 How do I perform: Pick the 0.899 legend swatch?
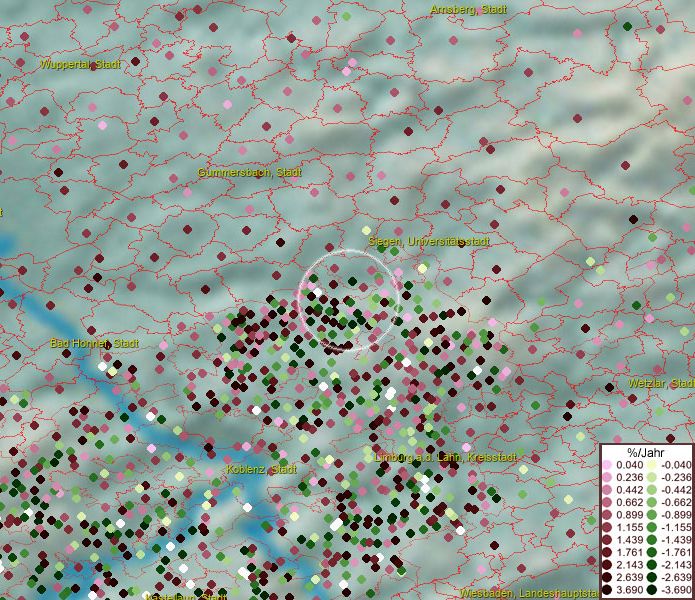click(607, 515)
